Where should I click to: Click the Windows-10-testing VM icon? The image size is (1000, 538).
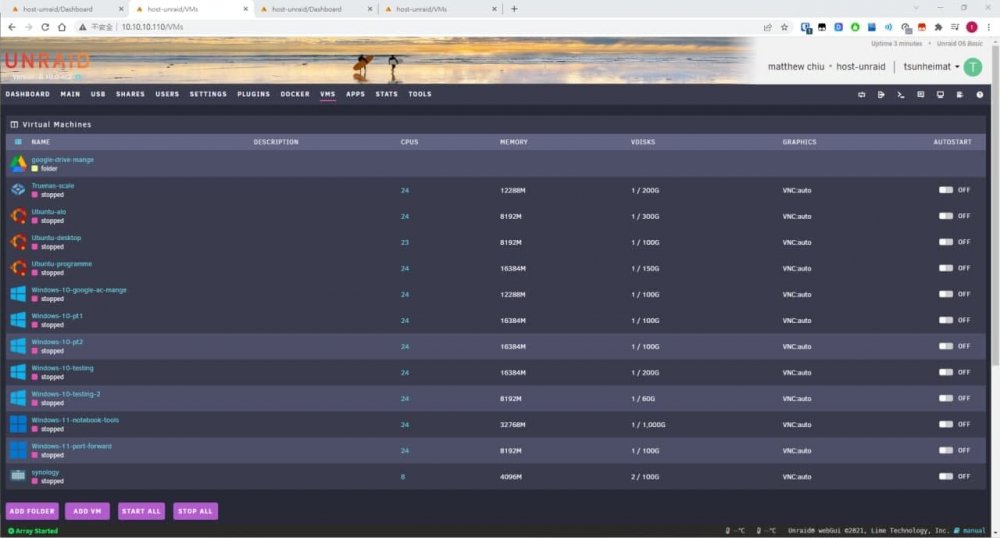coord(18,372)
